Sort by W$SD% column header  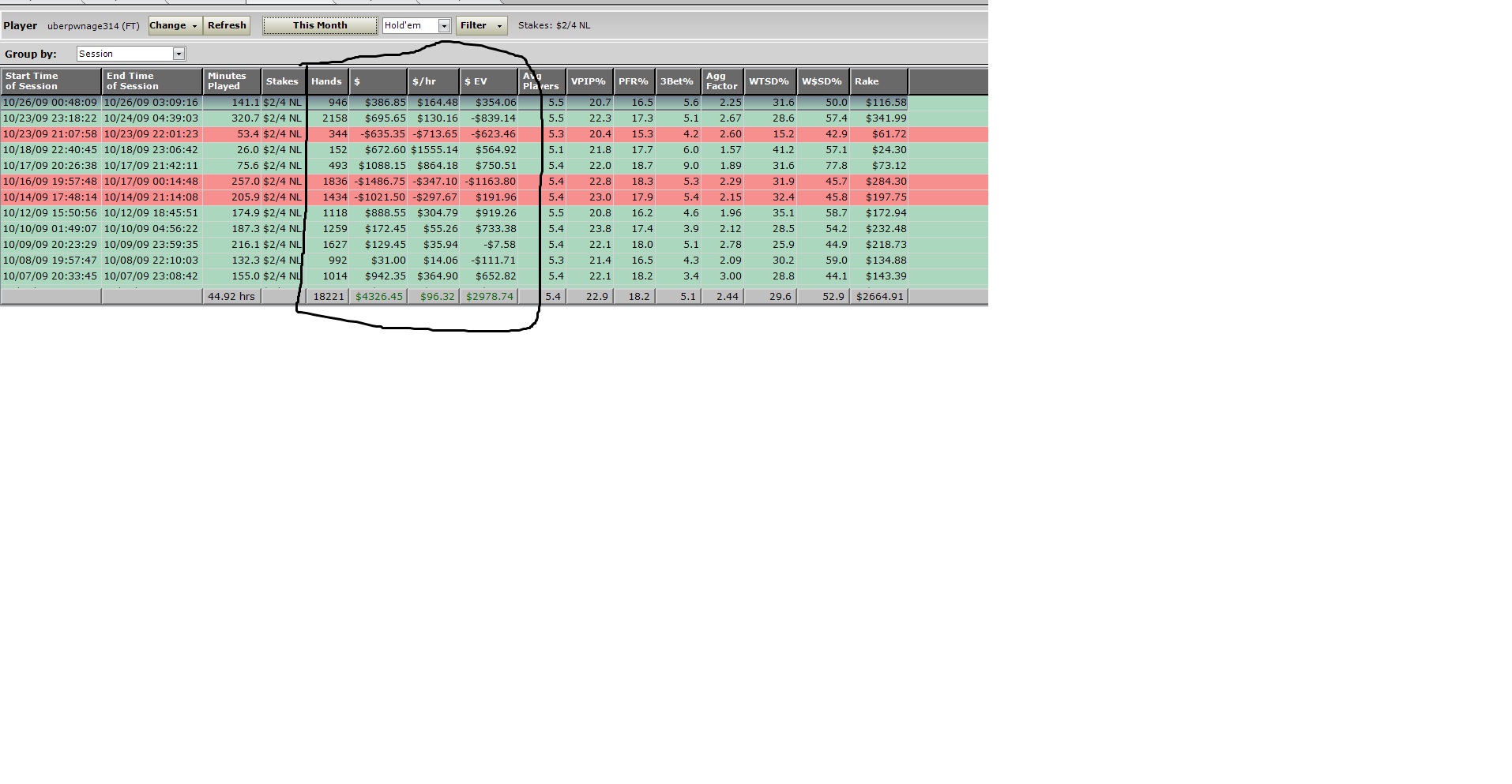click(x=823, y=81)
